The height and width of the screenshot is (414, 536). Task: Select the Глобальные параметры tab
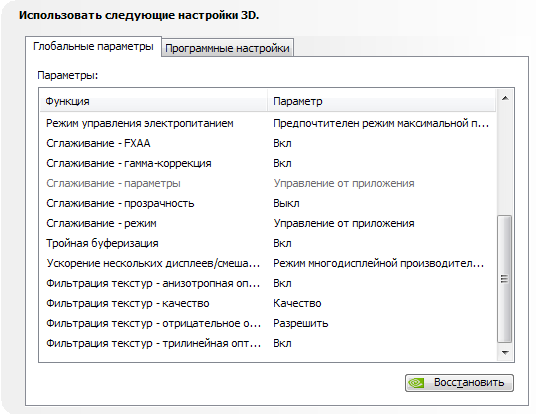93,46
